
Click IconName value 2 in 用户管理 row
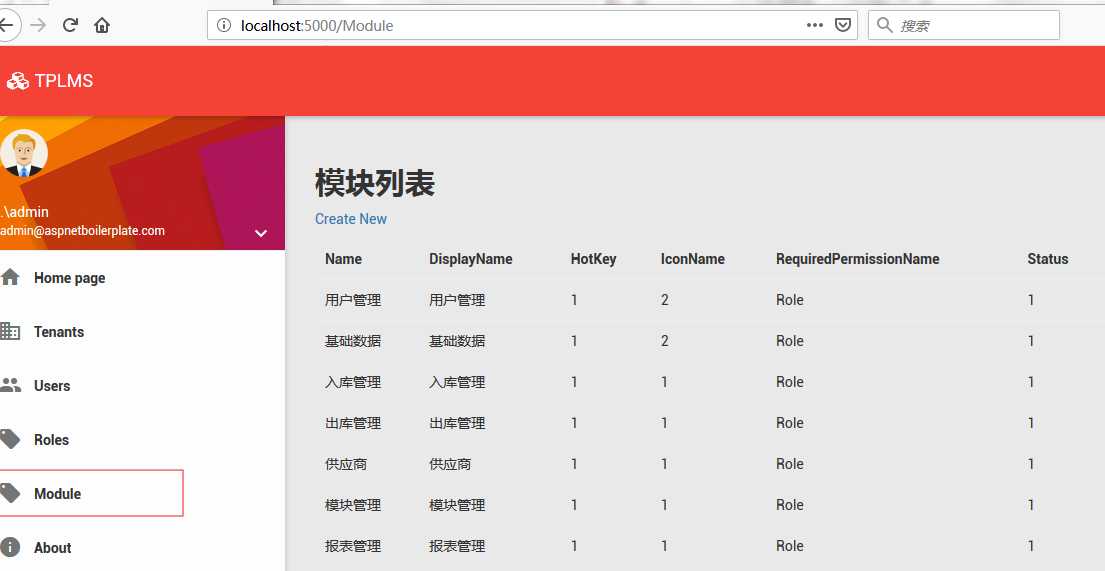click(665, 300)
